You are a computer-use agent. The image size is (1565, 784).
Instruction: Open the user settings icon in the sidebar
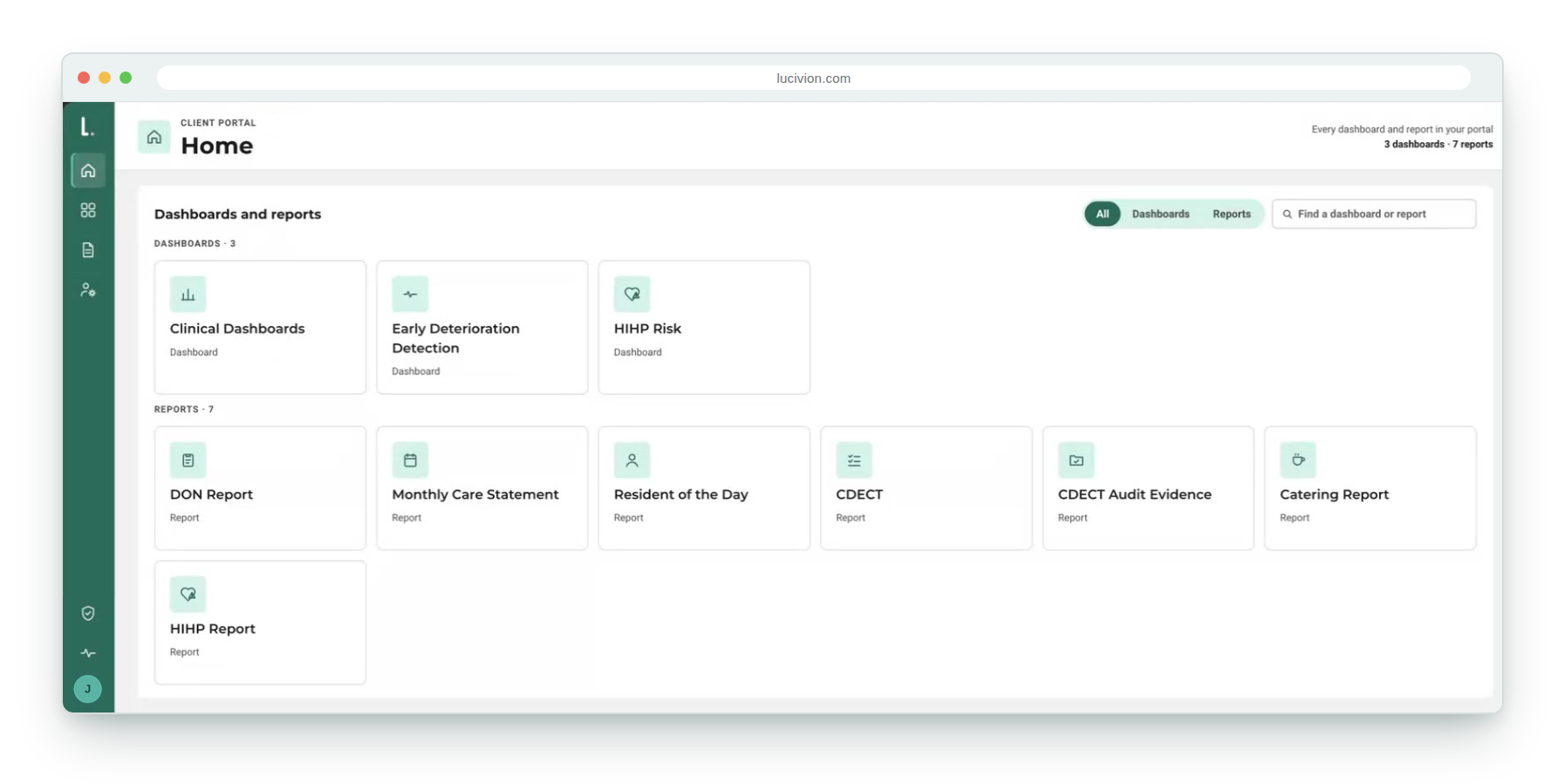coord(88,290)
